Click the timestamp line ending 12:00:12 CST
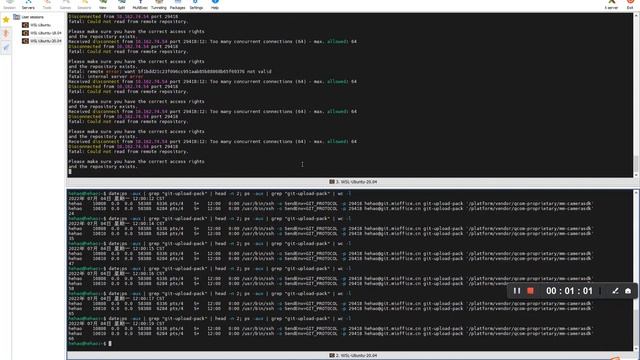The image size is (640, 360). coord(117,198)
